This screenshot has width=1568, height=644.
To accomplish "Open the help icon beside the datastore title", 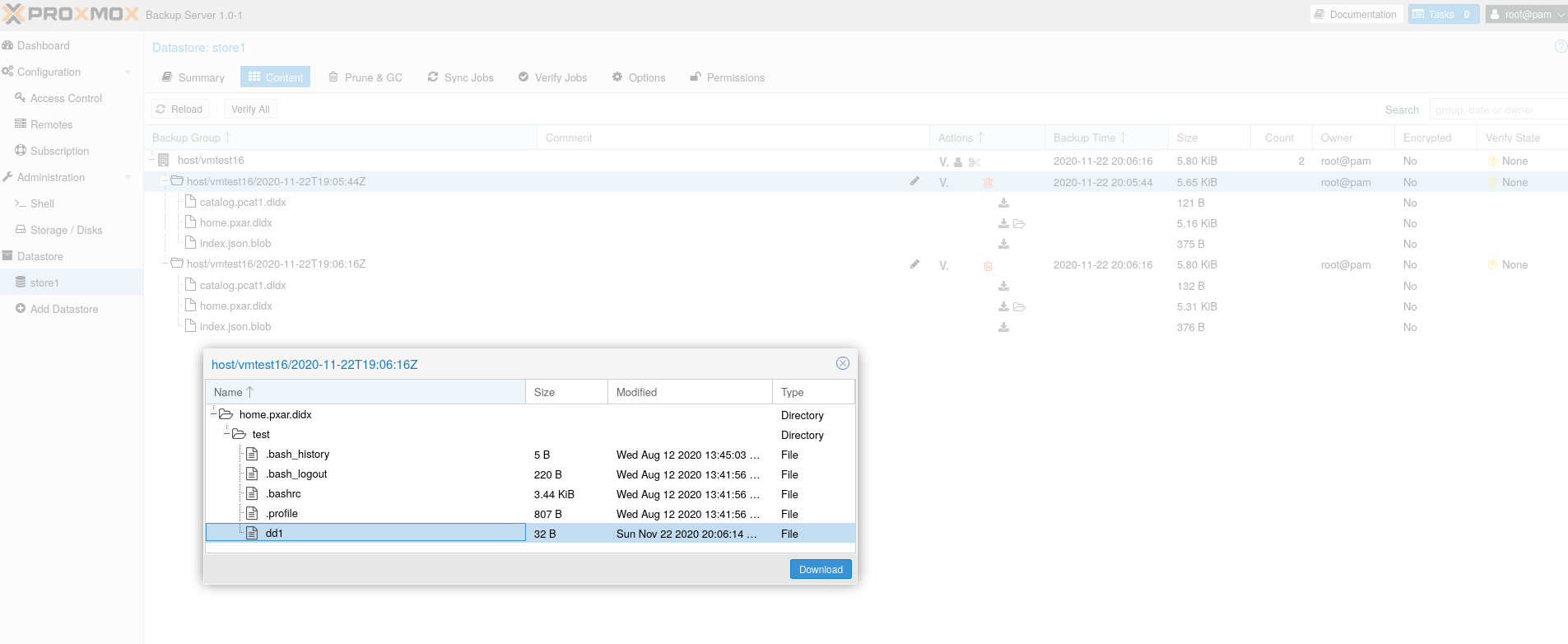I will [x=1560, y=47].
